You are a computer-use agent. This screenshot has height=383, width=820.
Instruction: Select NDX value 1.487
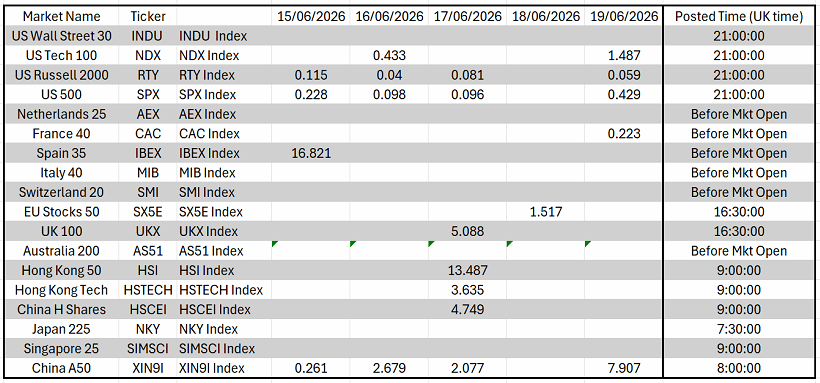(x=624, y=55)
